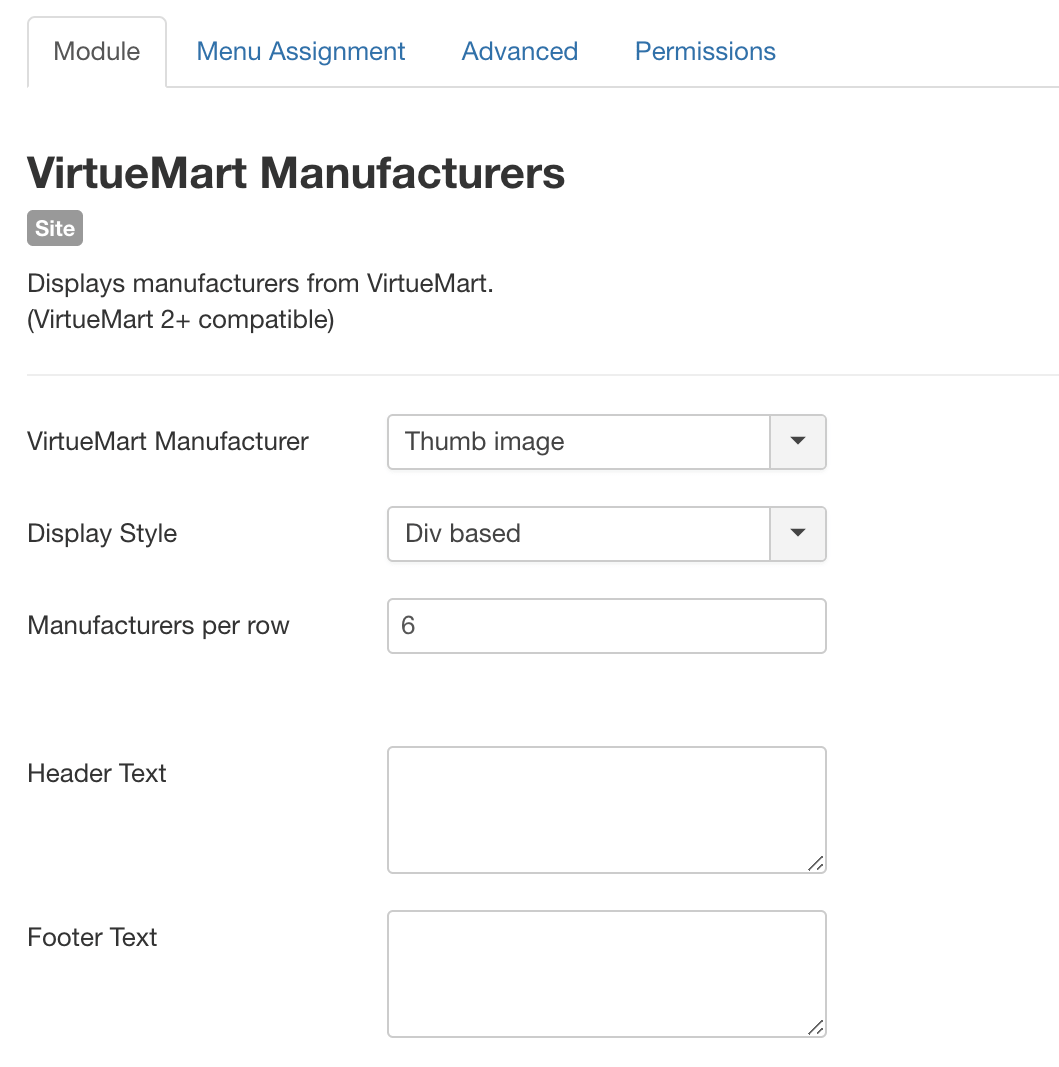
Task: Click the VirtueMart Manufacturer field label
Action: coord(167,442)
